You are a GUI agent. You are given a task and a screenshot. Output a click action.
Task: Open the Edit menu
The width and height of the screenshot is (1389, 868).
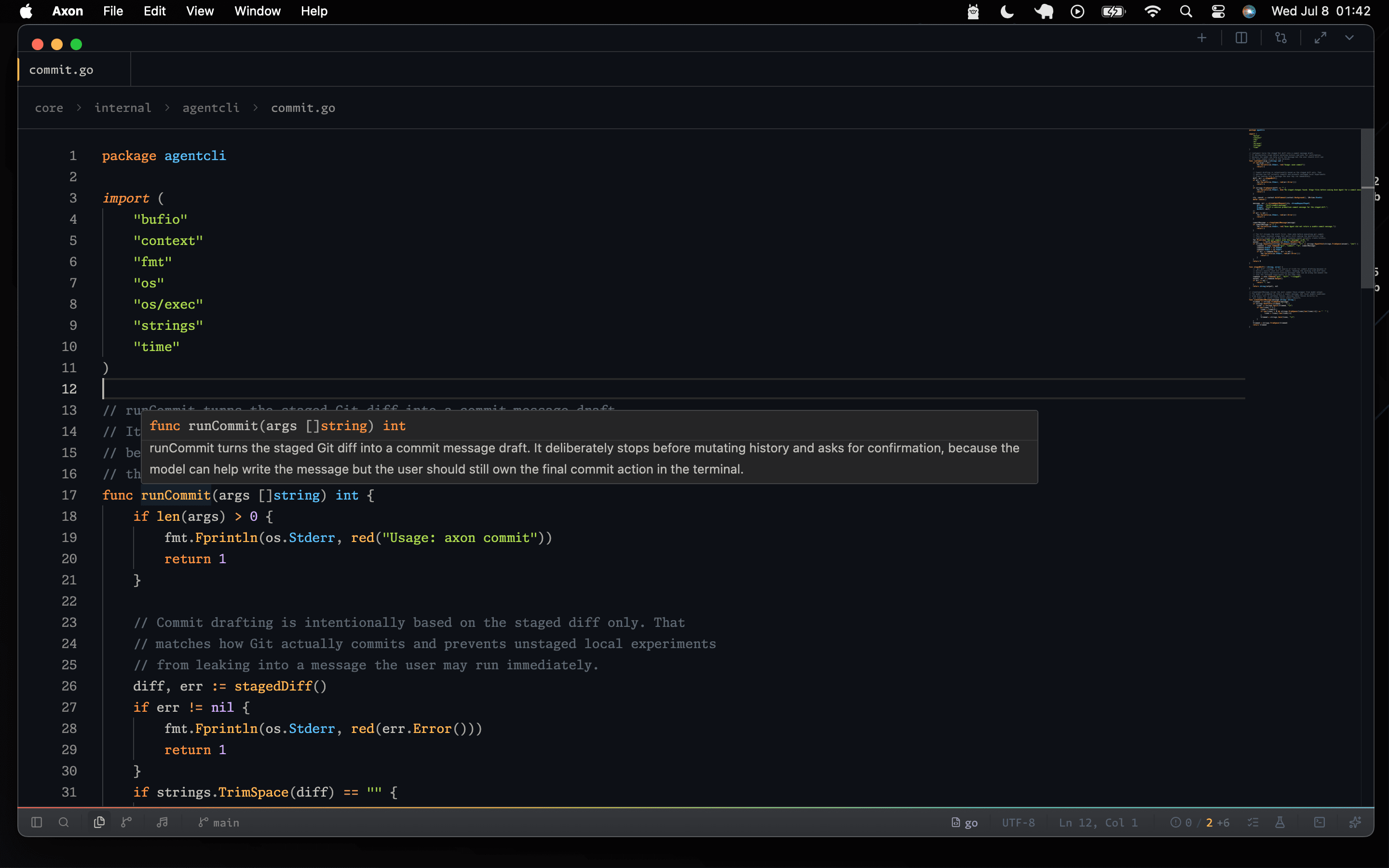click(x=154, y=11)
